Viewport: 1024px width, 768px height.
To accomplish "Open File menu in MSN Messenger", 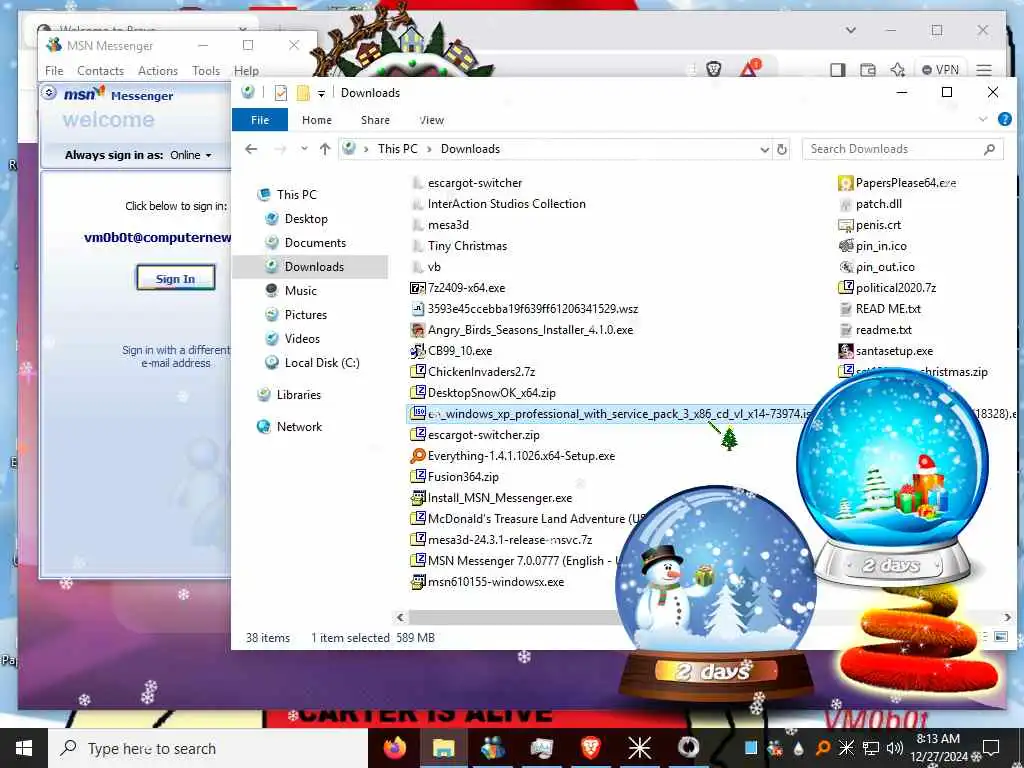I will tap(54, 71).
